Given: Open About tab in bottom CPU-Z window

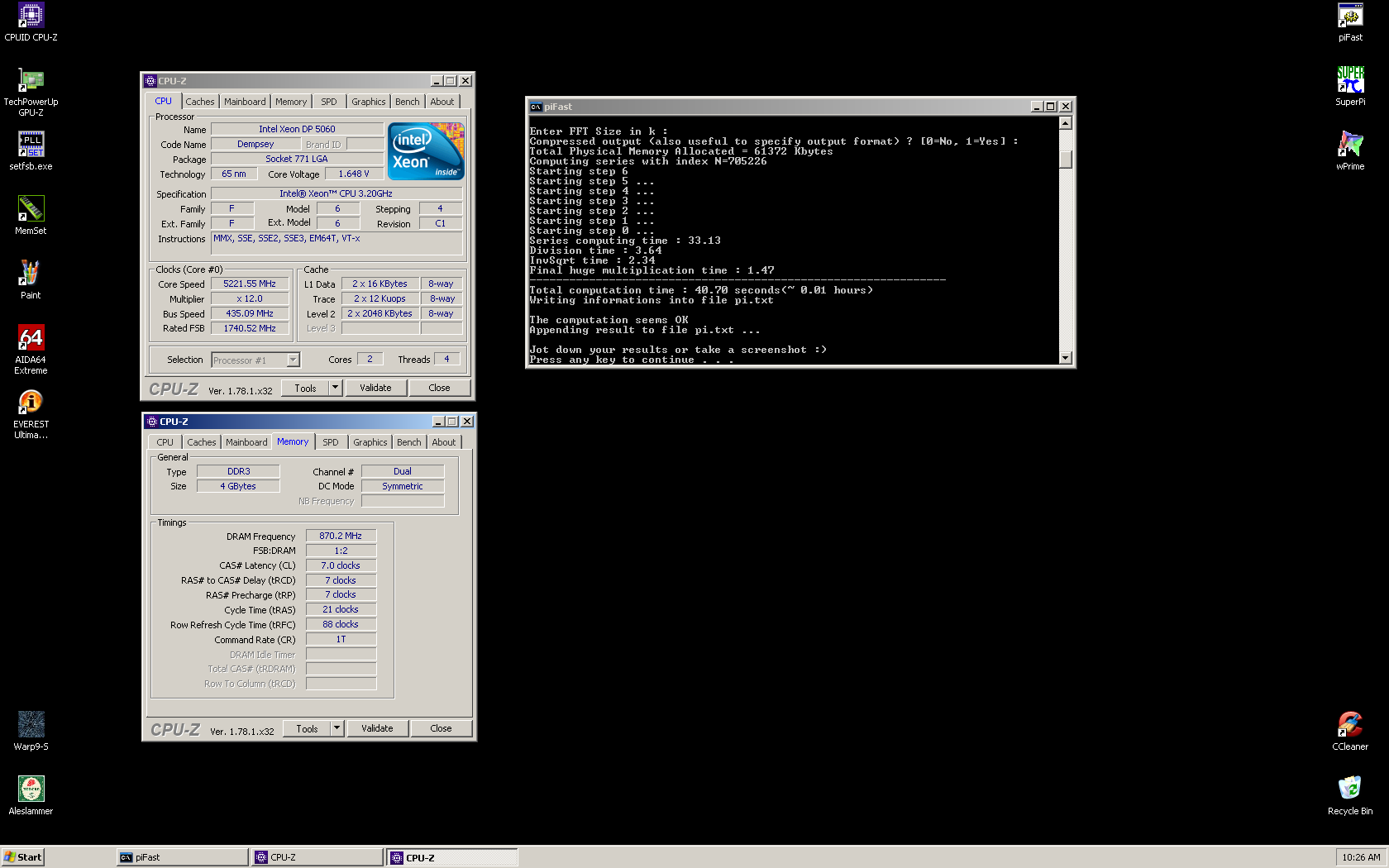Looking at the screenshot, I should click(444, 442).
